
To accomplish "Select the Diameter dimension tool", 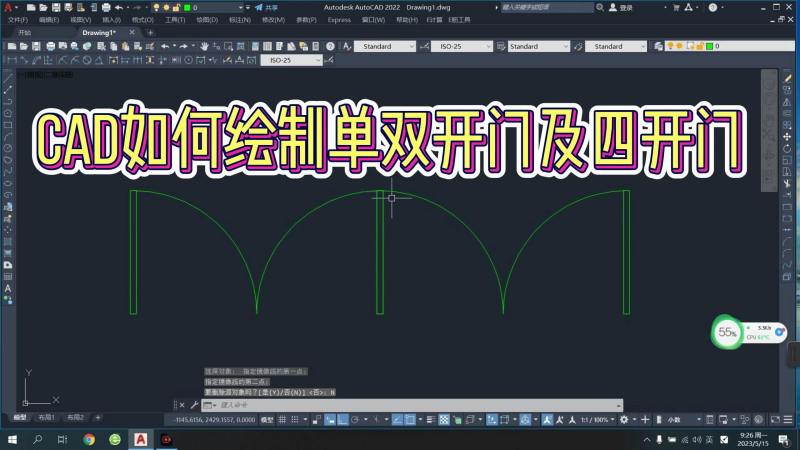I will [87, 60].
